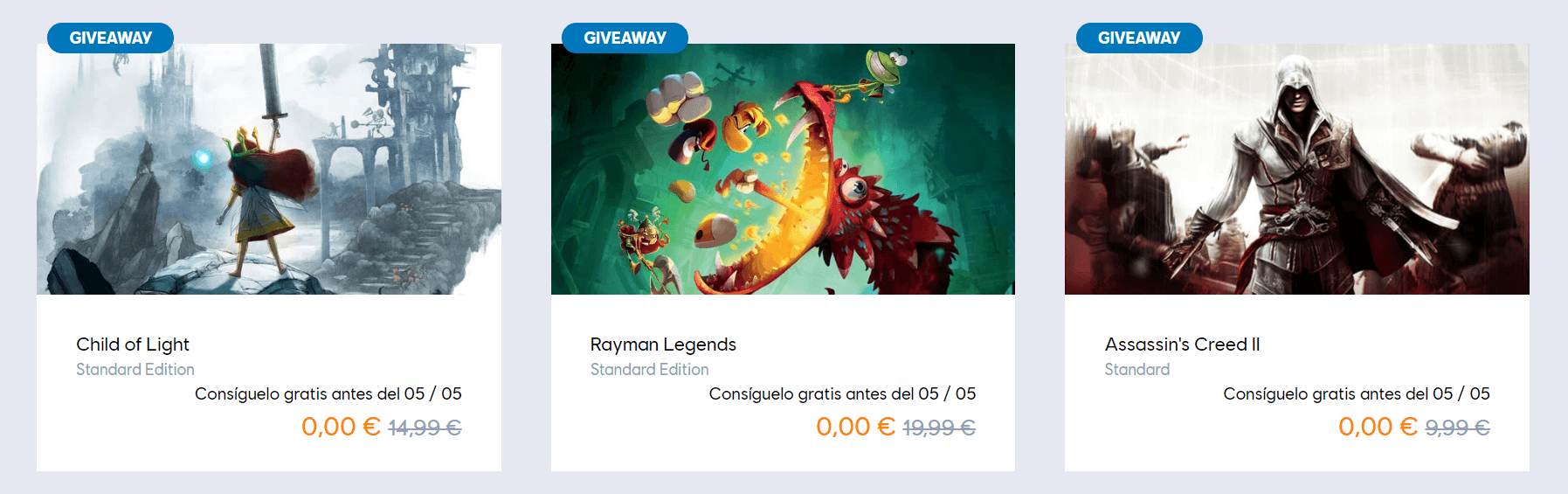
Task: Click 'Consíguelo gratis' text on Child of Light card
Action: point(261,394)
